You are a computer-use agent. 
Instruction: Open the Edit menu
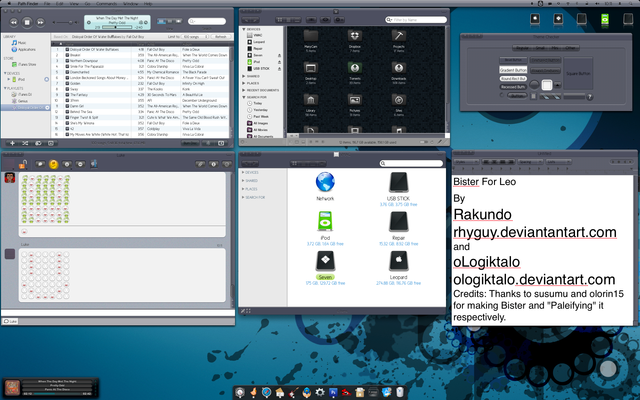pyautogui.click(x=60, y=3)
